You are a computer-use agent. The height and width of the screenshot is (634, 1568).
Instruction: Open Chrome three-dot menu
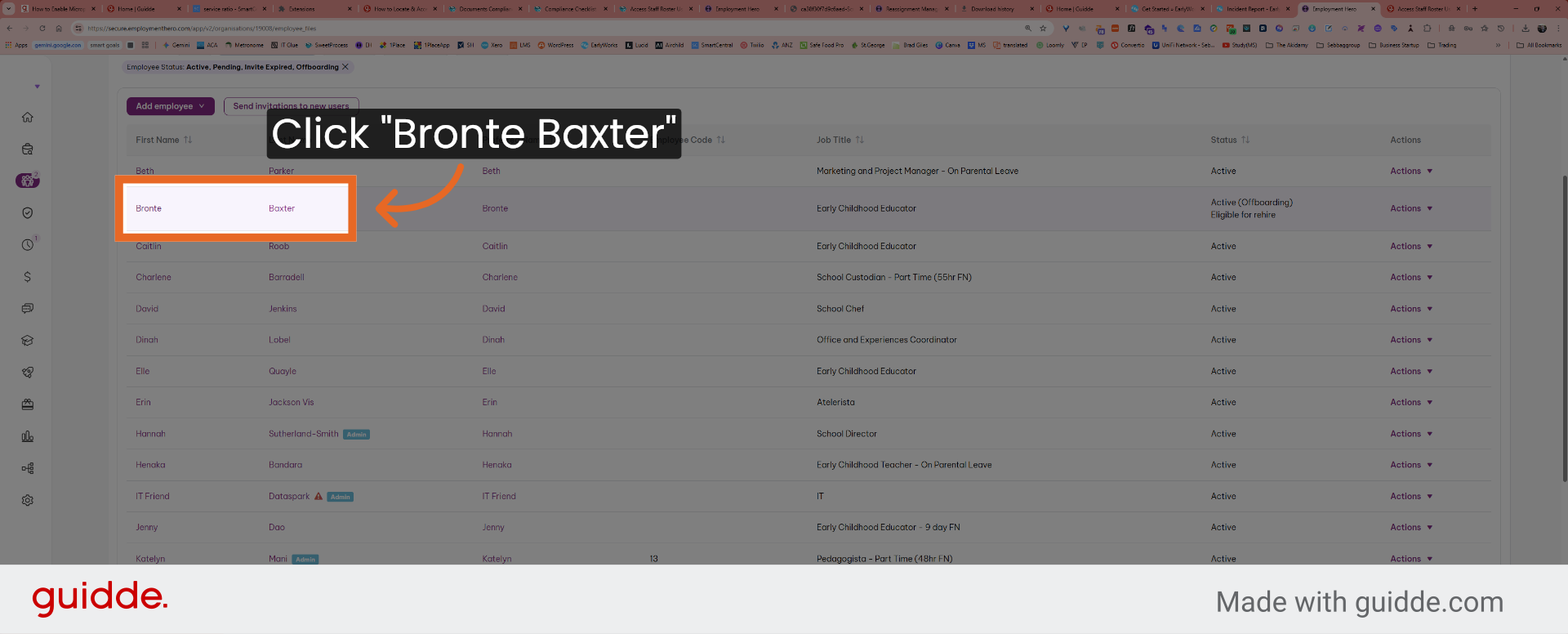tap(1558, 28)
